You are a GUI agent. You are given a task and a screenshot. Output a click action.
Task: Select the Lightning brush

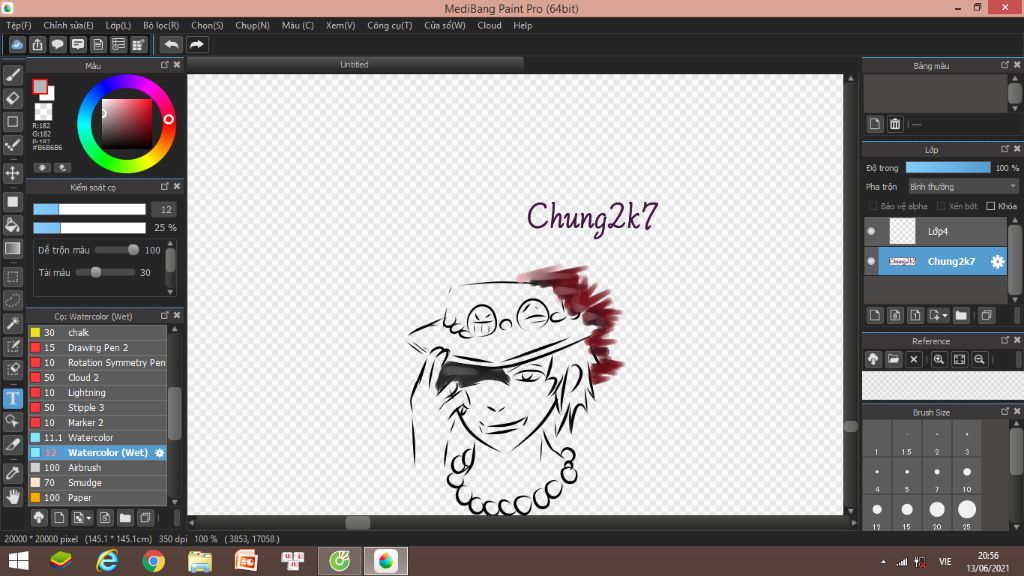click(98, 392)
